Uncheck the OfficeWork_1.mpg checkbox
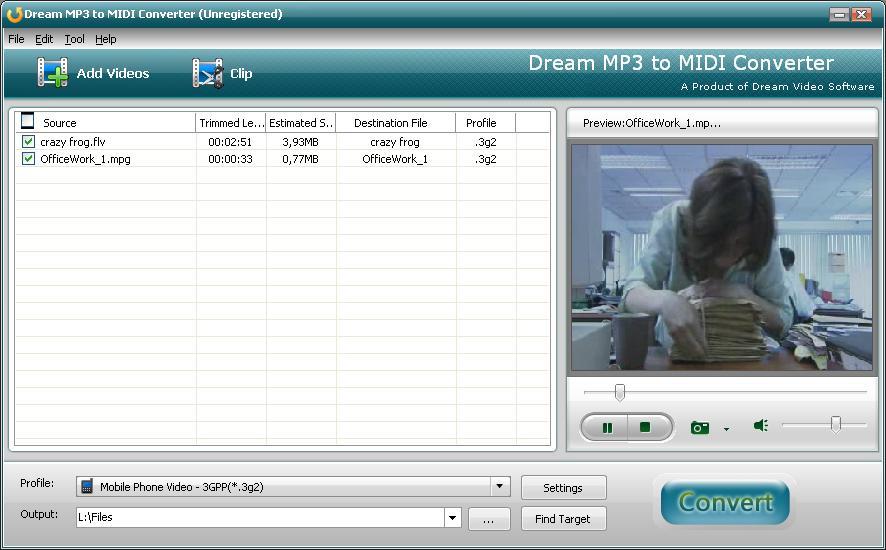This screenshot has height=550, width=886. (28, 158)
